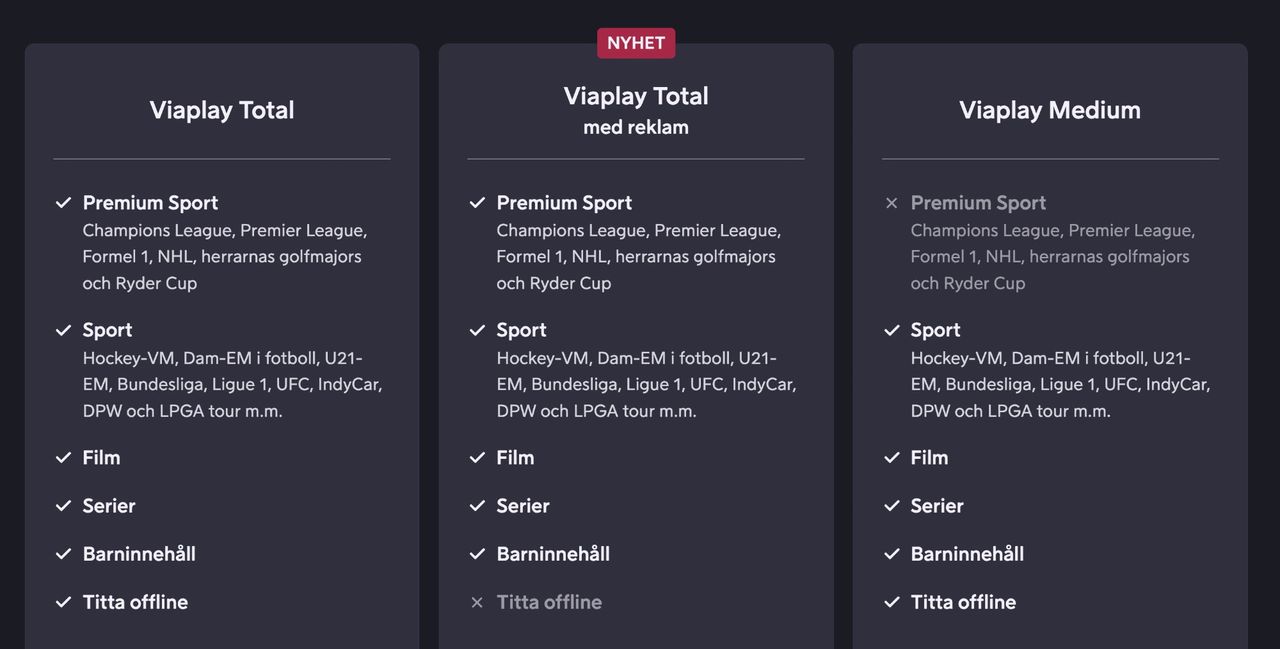
Task: Click Premium Sport label in Viaplay Total
Action: (x=150, y=203)
